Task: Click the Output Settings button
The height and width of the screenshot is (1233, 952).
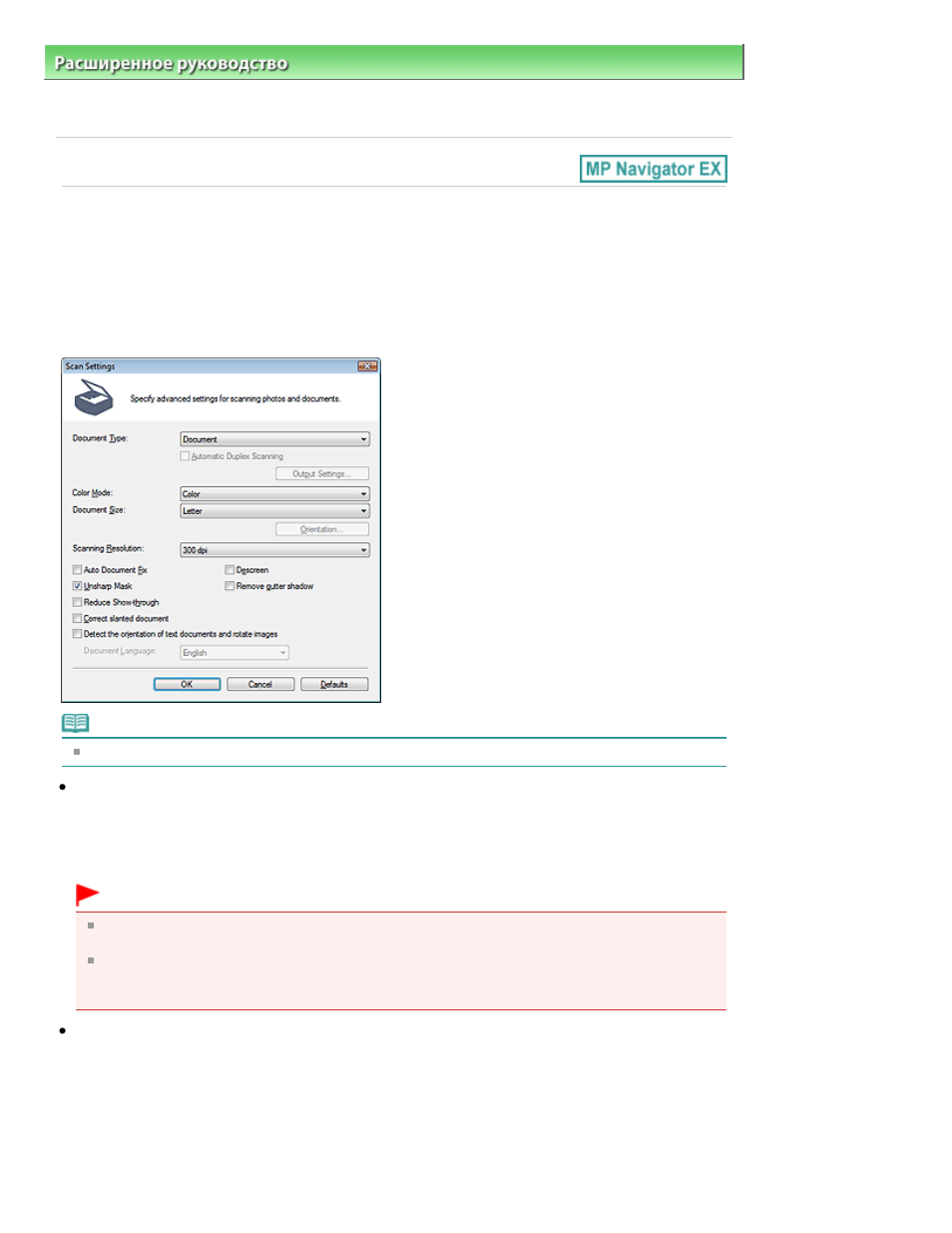Action: [x=322, y=474]
